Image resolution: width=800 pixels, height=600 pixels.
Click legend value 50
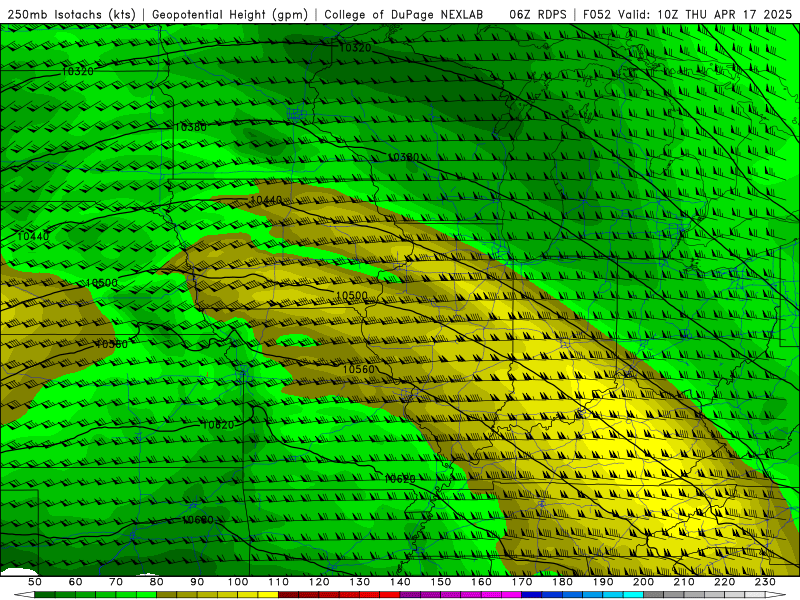[x=35, y=582]
